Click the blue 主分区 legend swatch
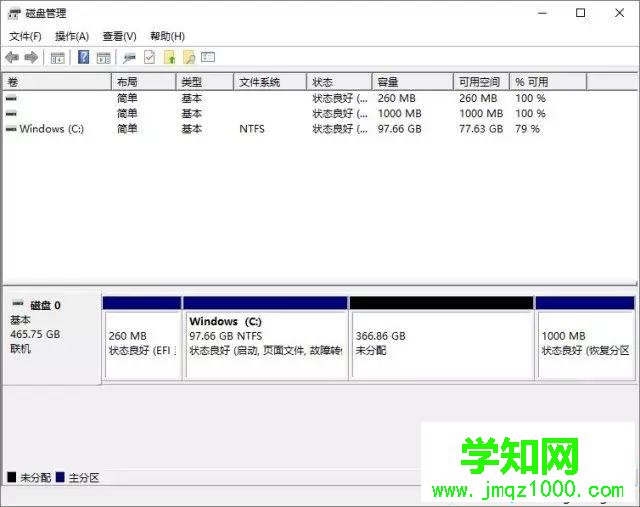Viewport: 640px width, 507px height. tap(60, 477)
